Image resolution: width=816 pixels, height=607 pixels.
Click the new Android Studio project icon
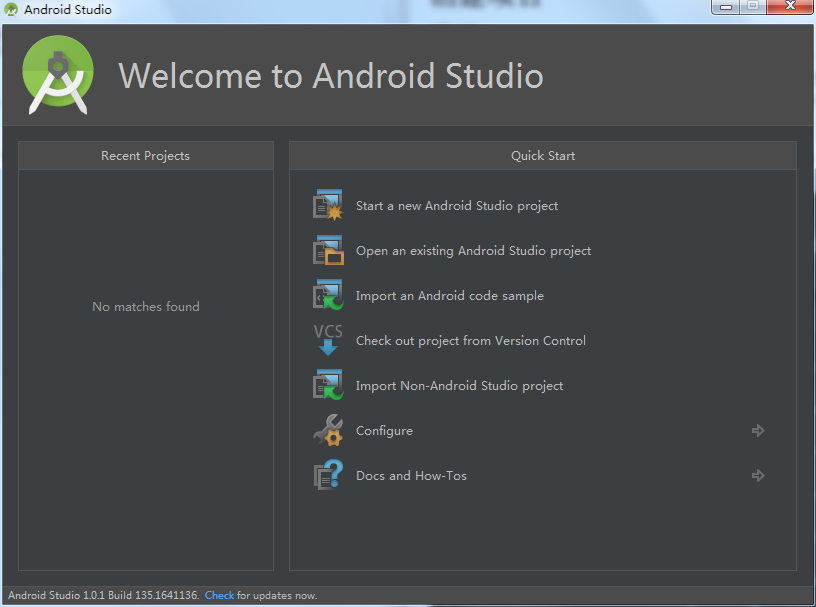(x=328, y=205)
